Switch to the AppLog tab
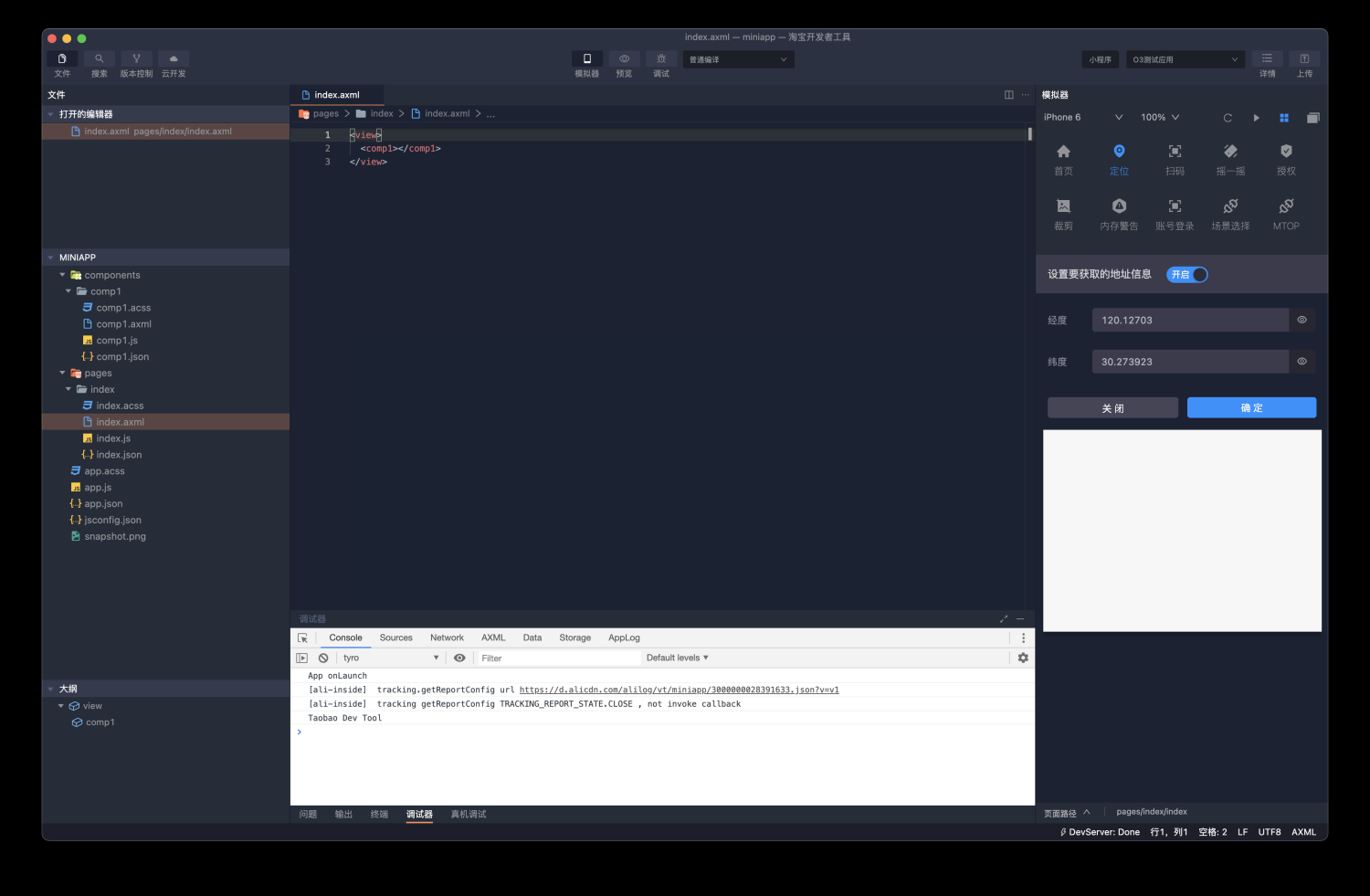Screen dimensions: 1370x896 click(624, 638)
